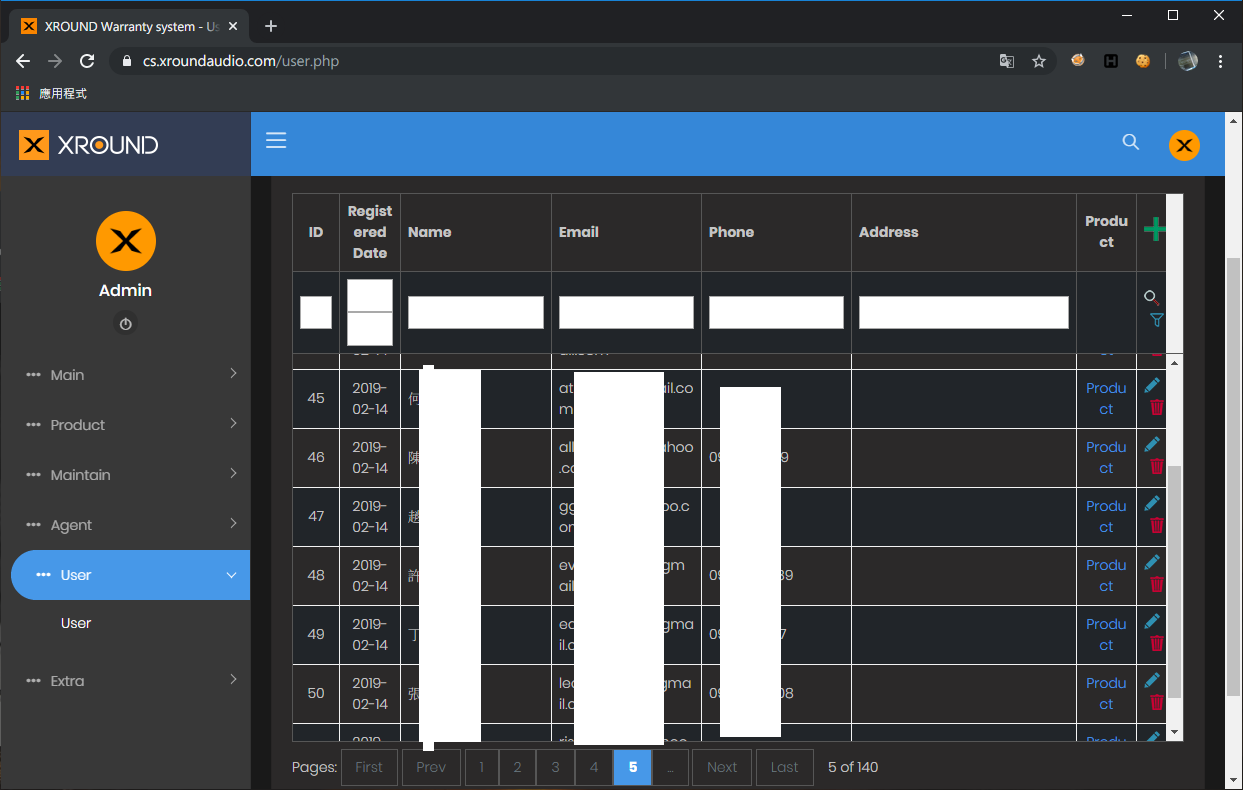Click the Phone filter input field
This screenshot has width=1243, height=790.
pos(776,312)
